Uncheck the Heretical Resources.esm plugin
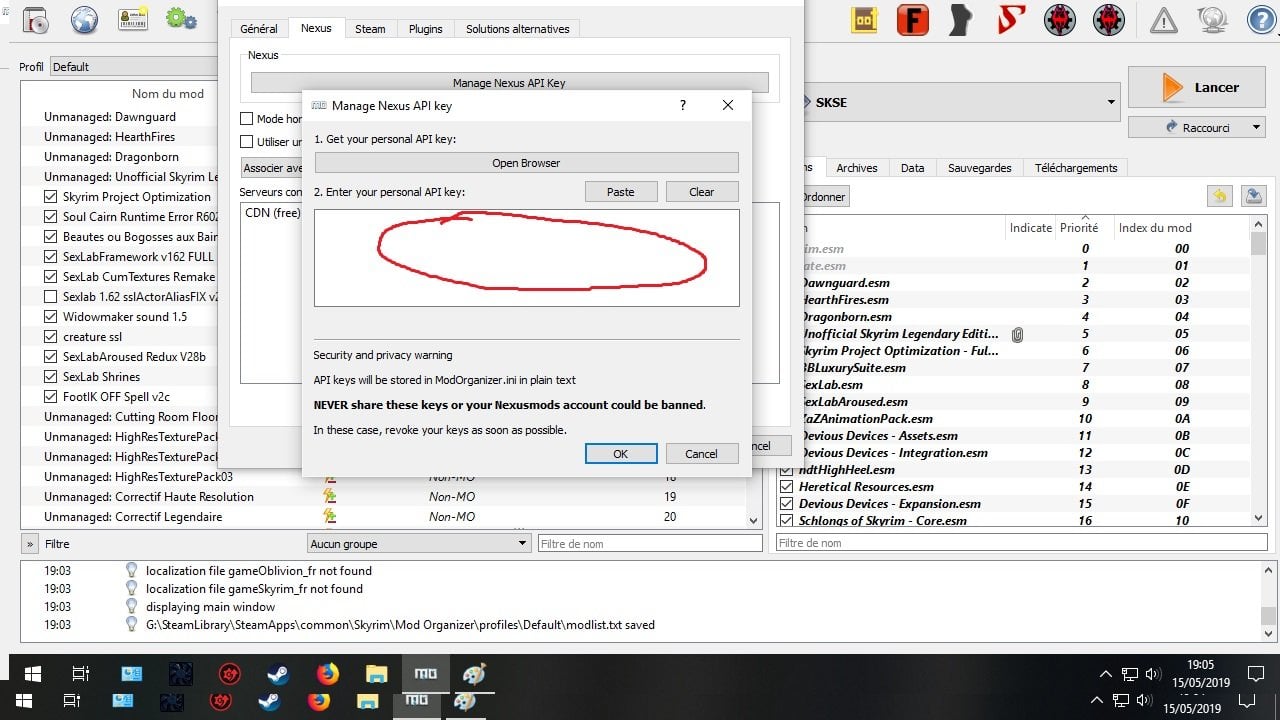The width and height of the screenshot is (1280, 720). pos(786,487)
